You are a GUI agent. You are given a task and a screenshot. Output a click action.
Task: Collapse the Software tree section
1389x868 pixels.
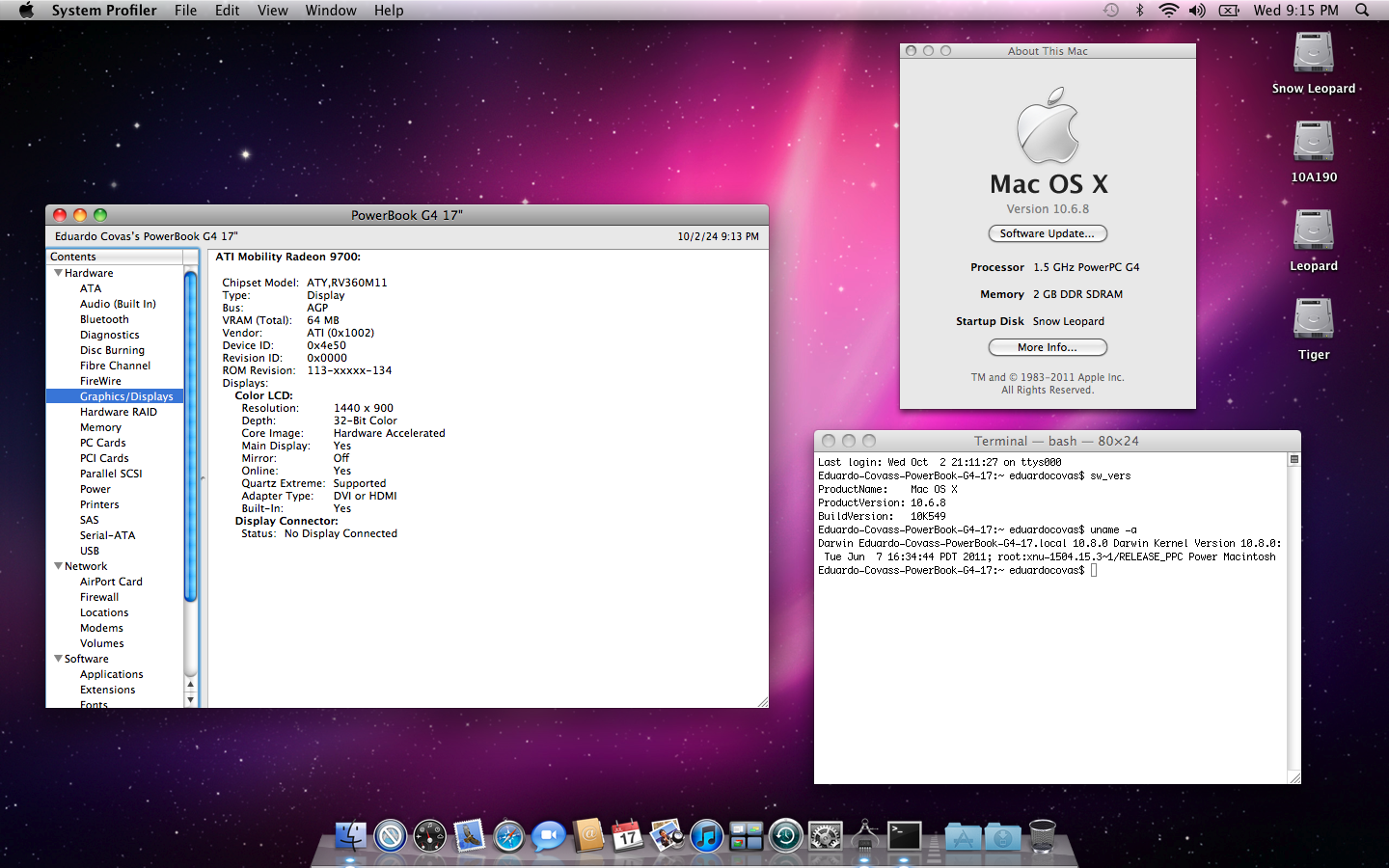(58, 659)
